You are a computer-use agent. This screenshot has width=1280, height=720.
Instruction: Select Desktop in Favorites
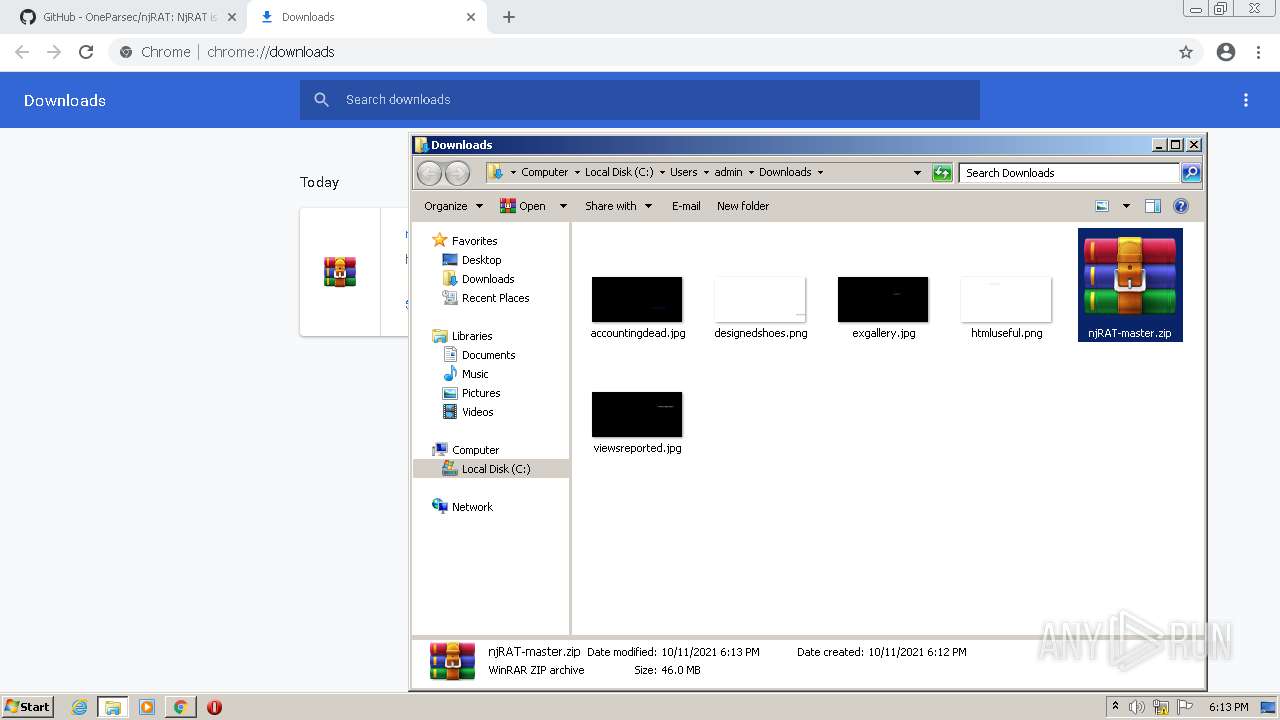pyautogui.click(x=481, y=260)
